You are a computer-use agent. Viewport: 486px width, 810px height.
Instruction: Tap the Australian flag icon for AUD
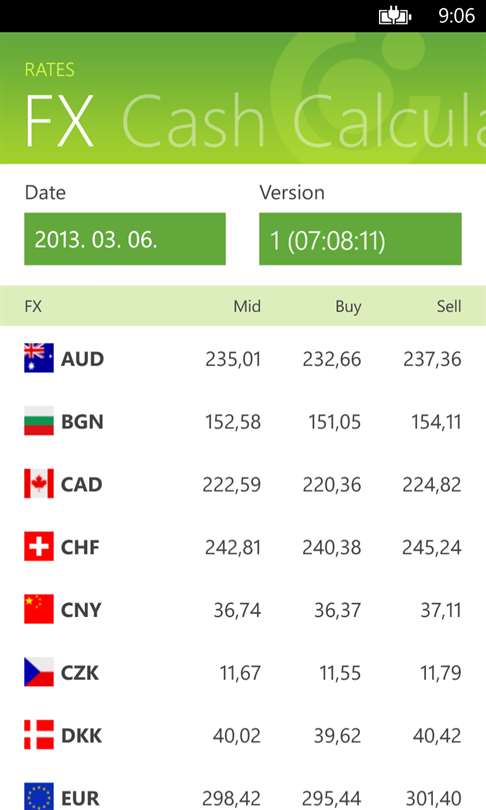pos(39,358)
